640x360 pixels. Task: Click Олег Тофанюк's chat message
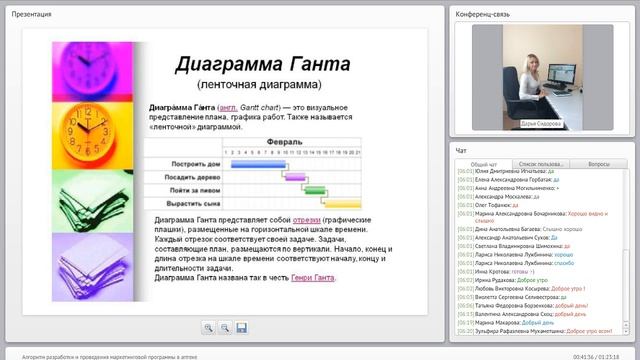488,205
